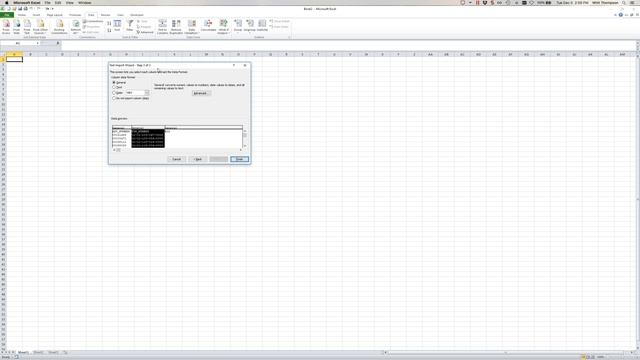Select the General column format radio

(114, 82)
